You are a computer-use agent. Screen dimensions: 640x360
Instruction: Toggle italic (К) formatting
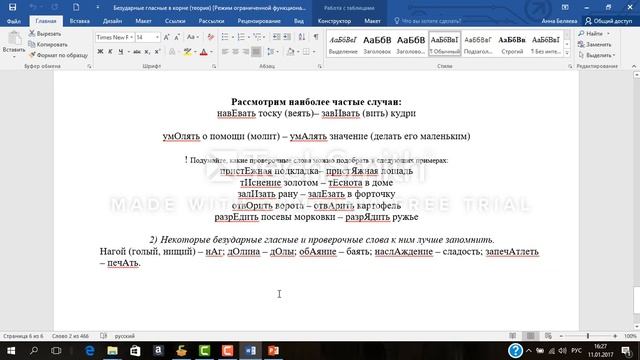click(x=110, y=51)
